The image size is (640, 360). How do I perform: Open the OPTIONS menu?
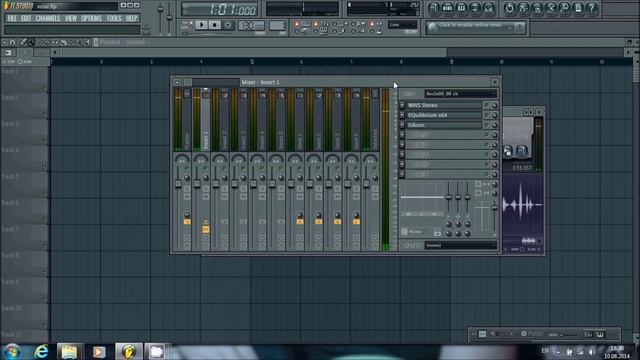point(91,18)
